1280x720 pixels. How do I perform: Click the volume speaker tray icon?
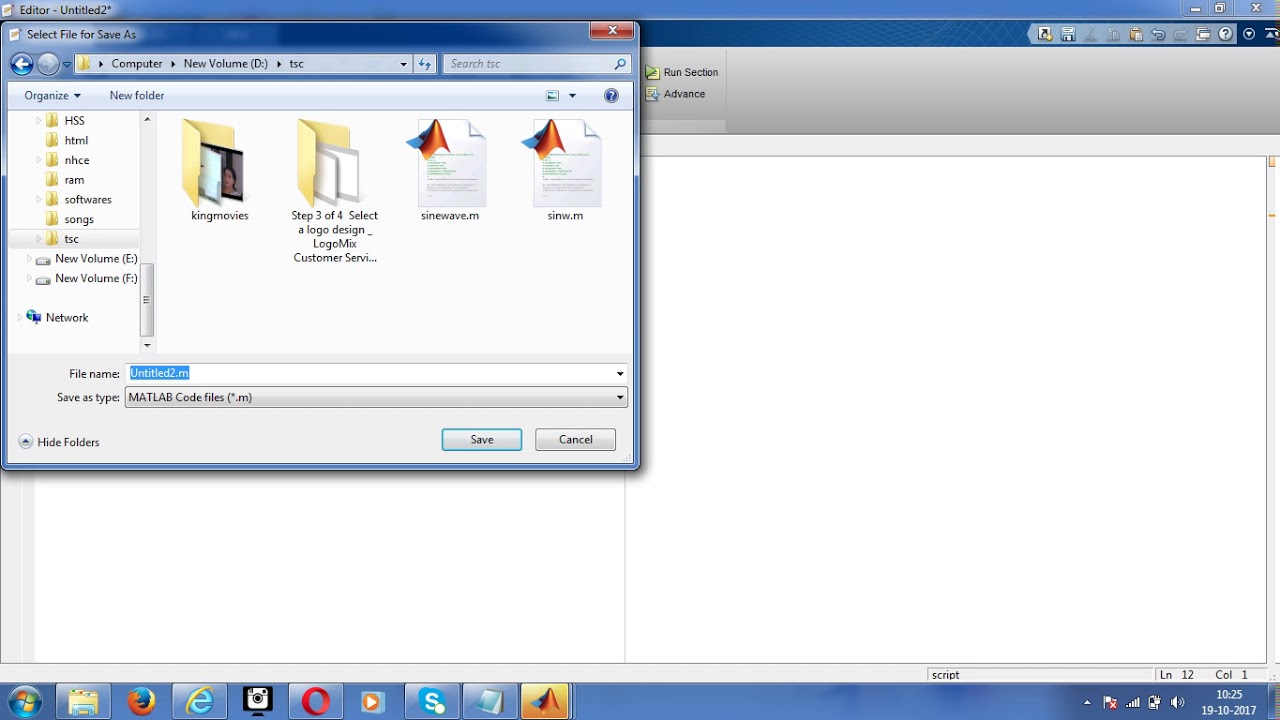pyautogui.click(x=1177, y=702)
